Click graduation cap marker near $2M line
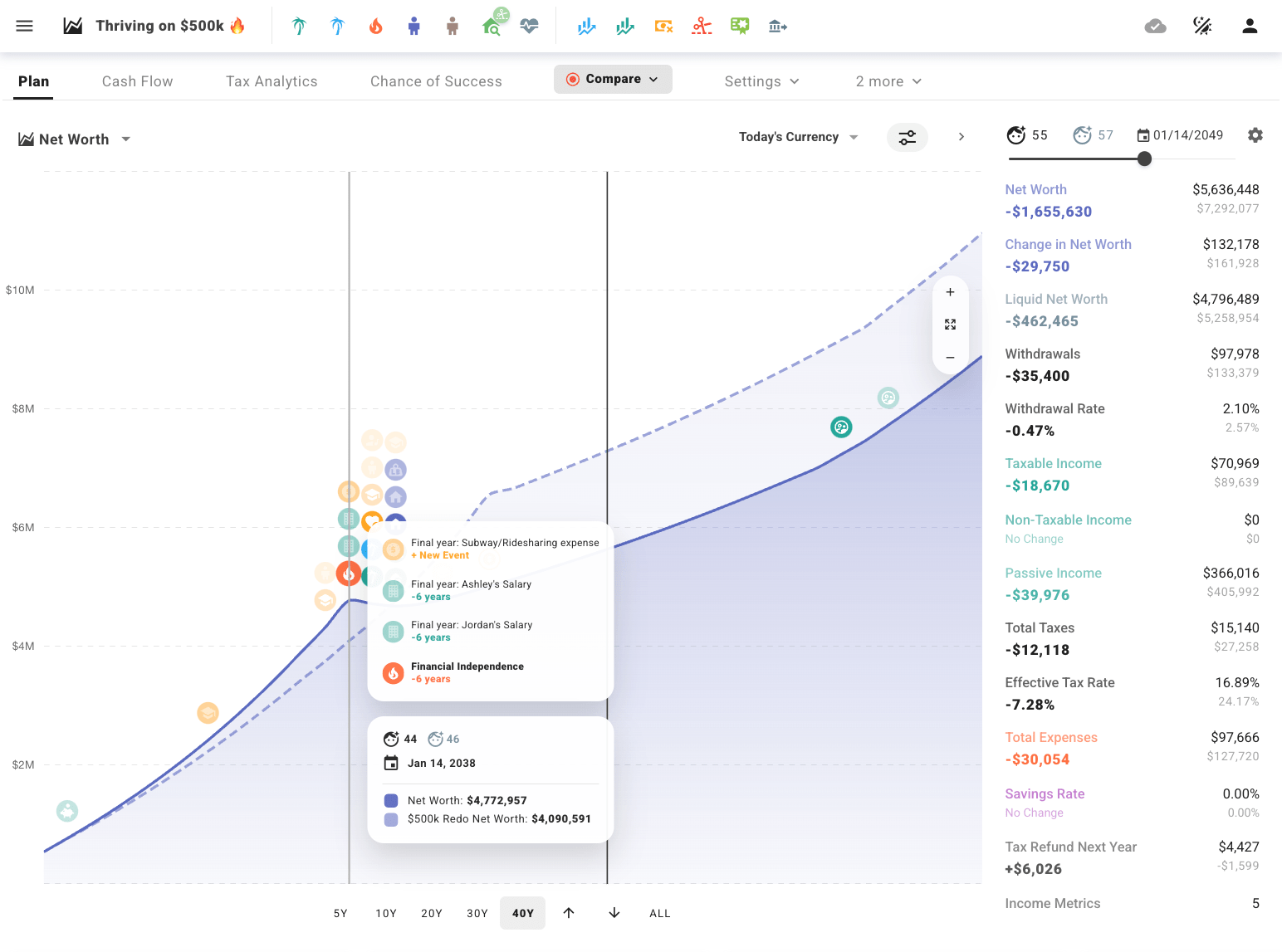Viewport: 1282px width, 952px height. point(208,713)
